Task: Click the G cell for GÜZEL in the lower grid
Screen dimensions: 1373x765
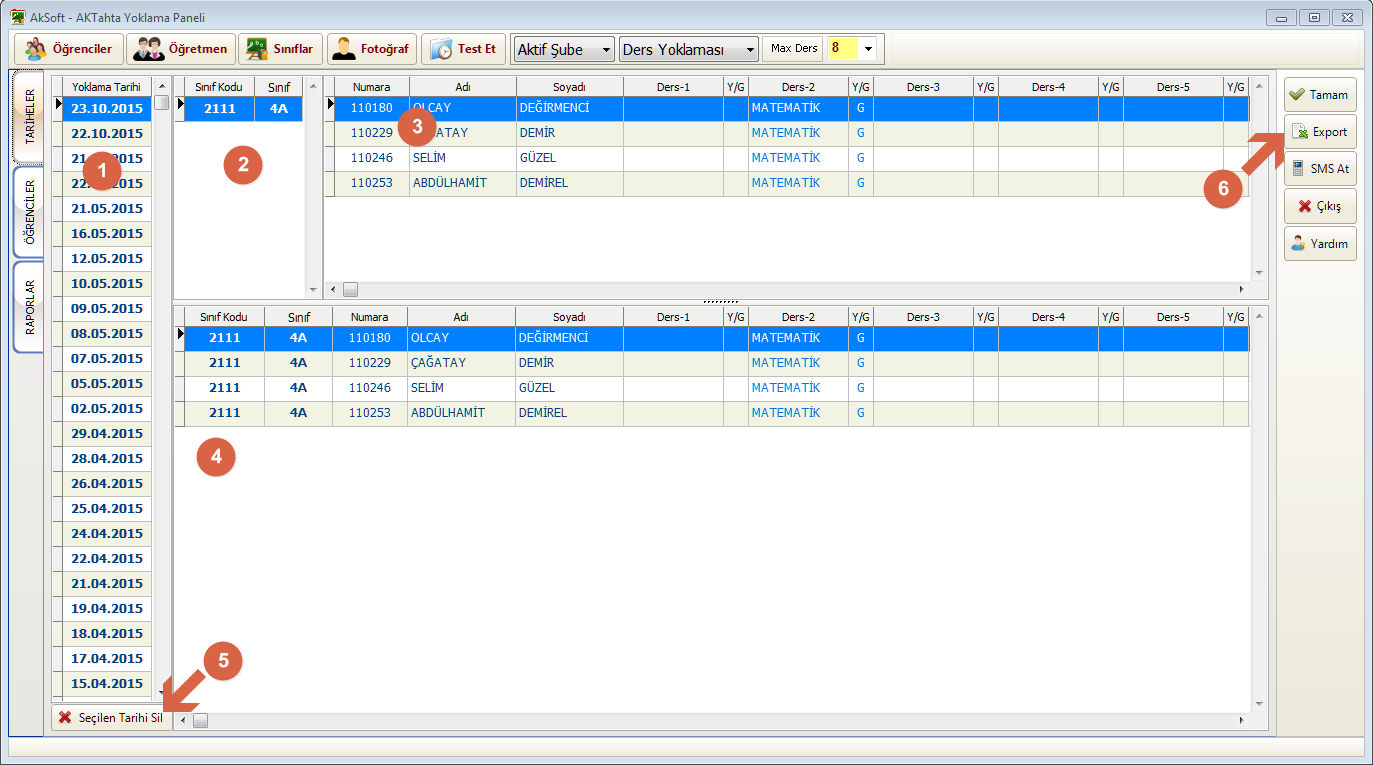Action: [x=861, y=388]
